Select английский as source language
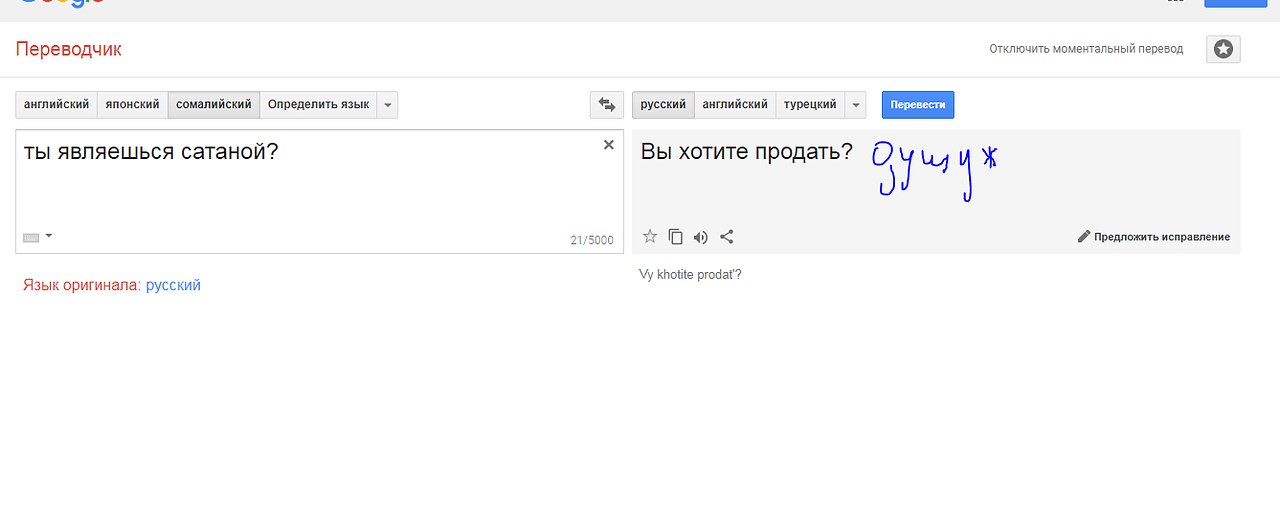Image resolution: width=1280 pixels, height=524 pixels. point(56,104)
